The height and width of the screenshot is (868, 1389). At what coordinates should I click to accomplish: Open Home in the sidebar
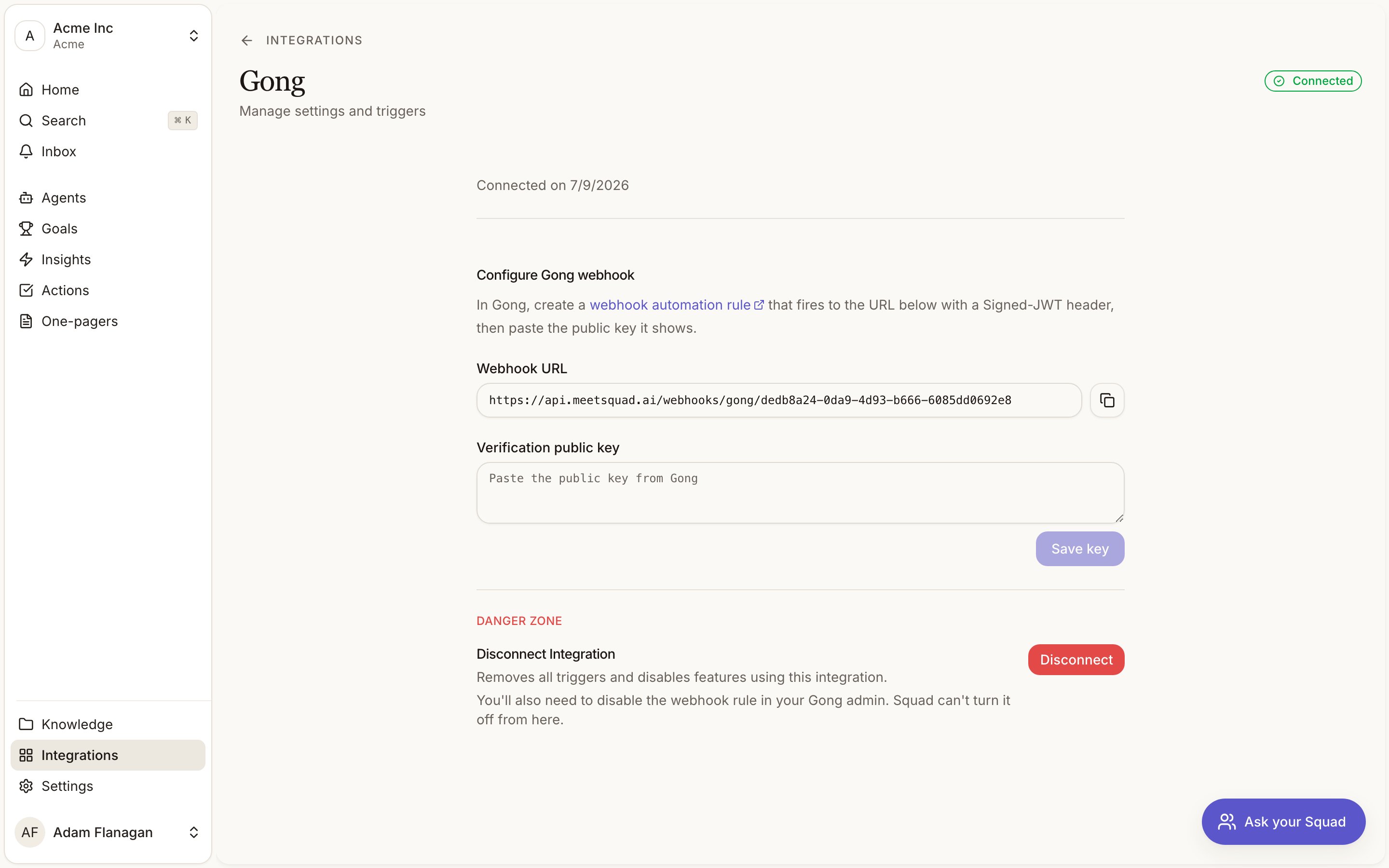(x=108, y=90)
